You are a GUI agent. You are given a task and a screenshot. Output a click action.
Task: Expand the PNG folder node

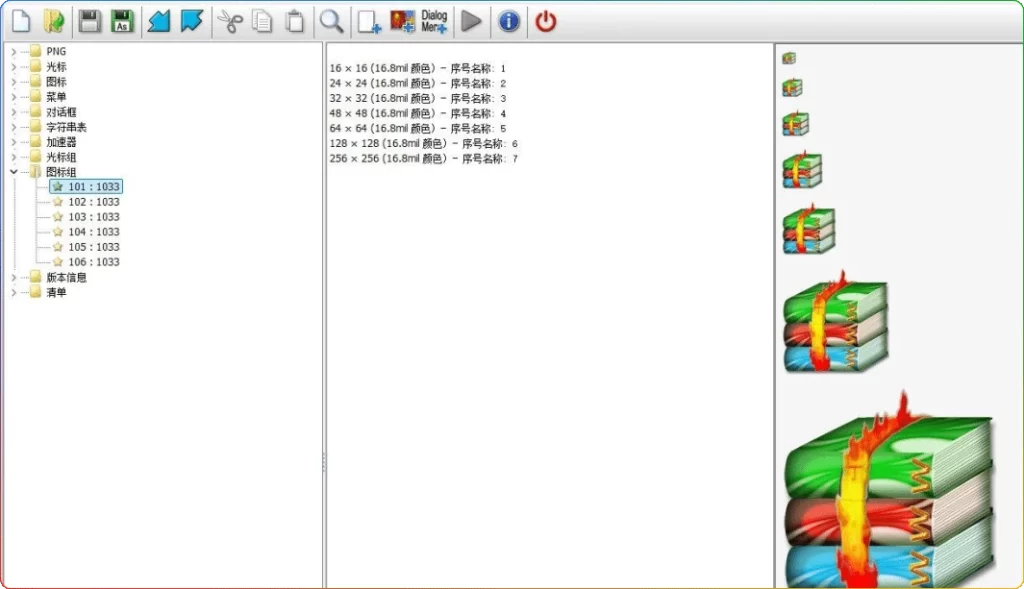pyautogui.click(x=13, y=52)
